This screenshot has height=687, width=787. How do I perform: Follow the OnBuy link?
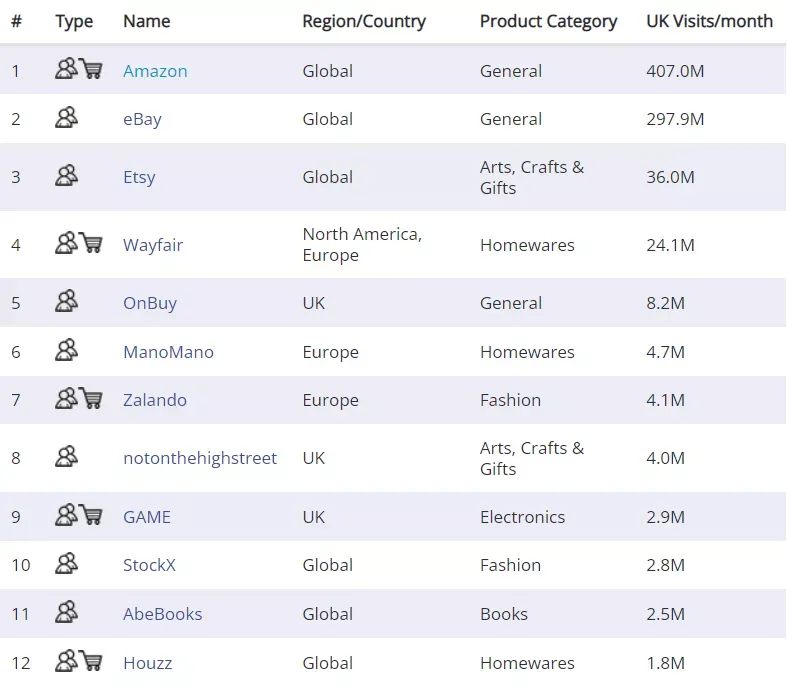(x=150, y=303)
